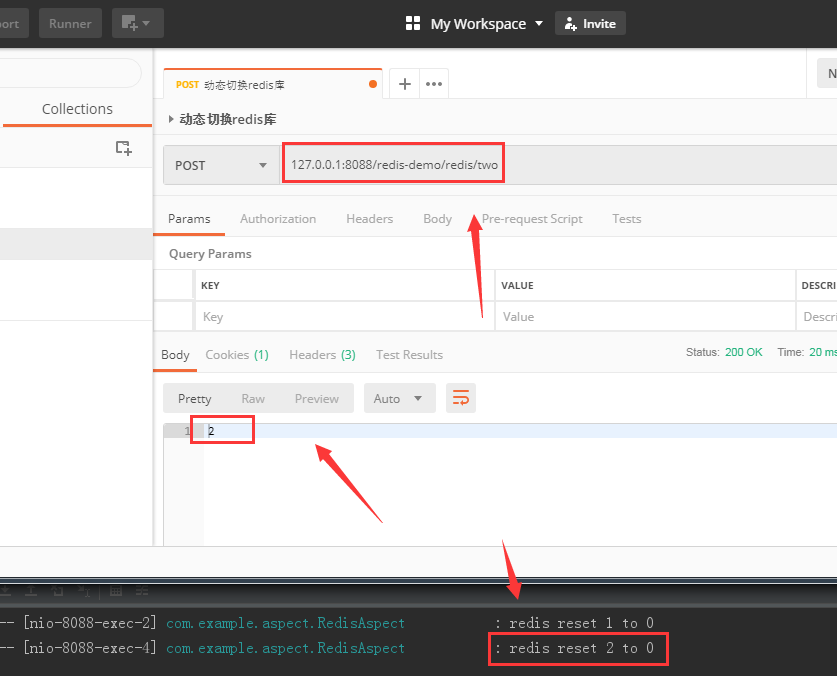Screen dimensions: 837x676
Task: Open the request Body tab
Action: click(437, 219)
